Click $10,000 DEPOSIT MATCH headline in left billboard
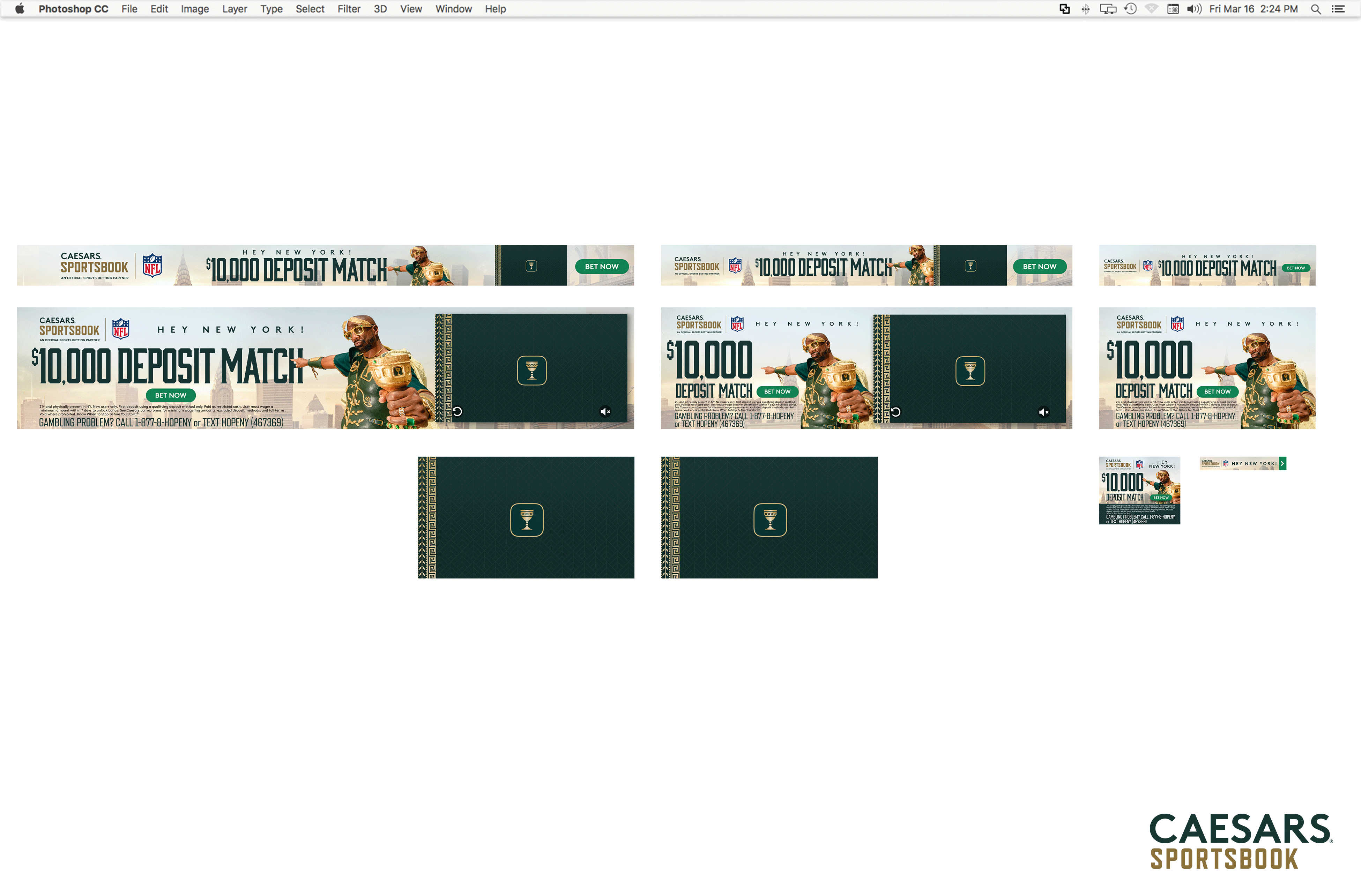This screenshot has height=896, width=1361. click(x=168, y=366)
